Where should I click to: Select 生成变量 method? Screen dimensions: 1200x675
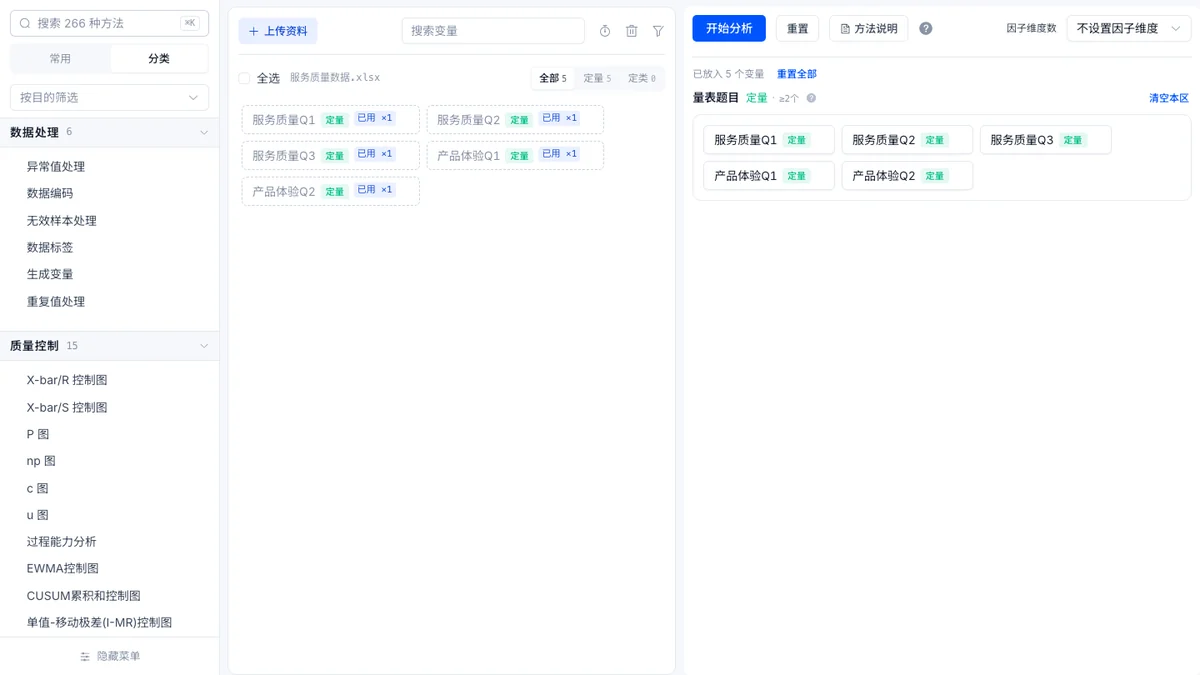(x=50, y=274)
